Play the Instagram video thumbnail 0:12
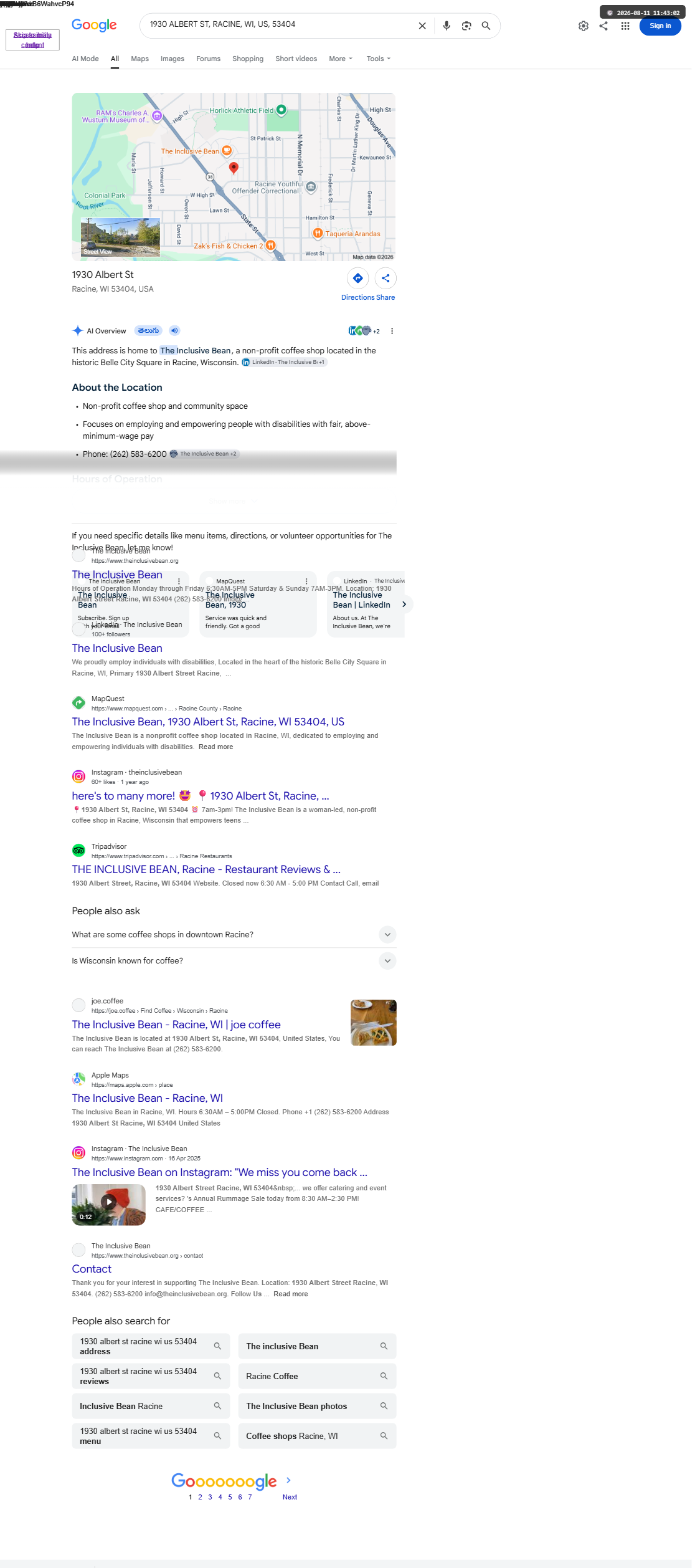The height and width of the screenshot is (1568, 700). (109, 1205)
